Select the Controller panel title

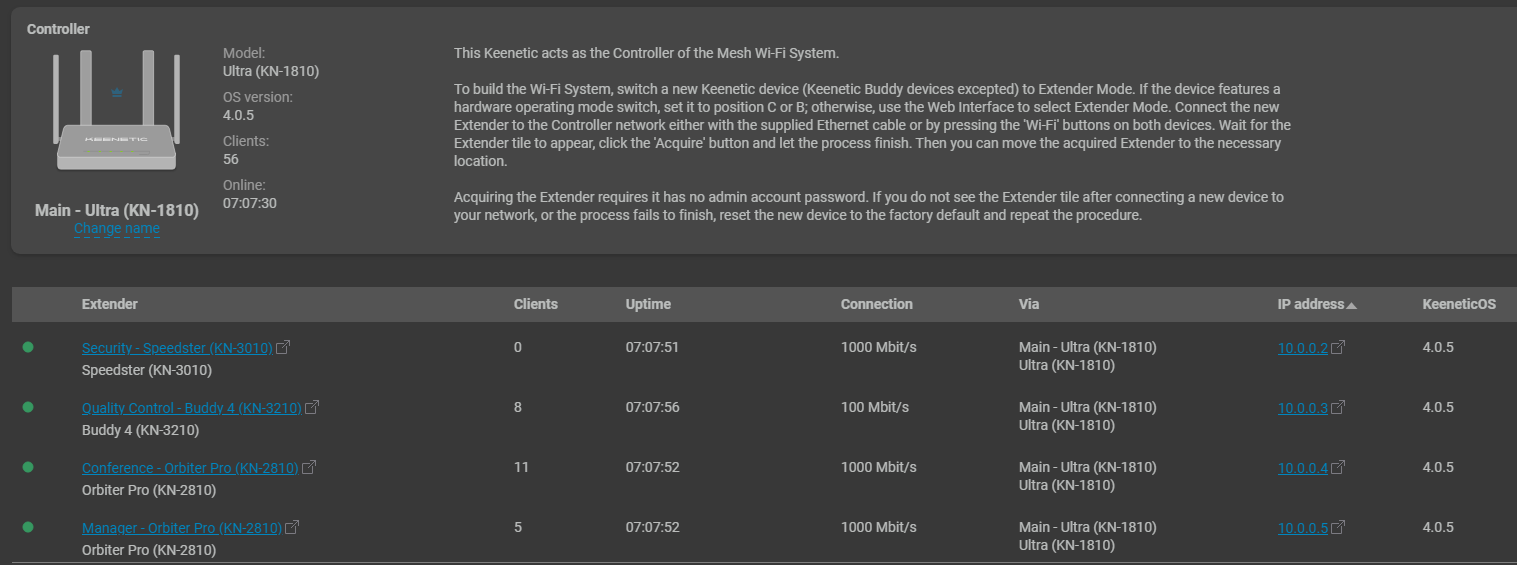pyautogui.click(x=58, y=29)
